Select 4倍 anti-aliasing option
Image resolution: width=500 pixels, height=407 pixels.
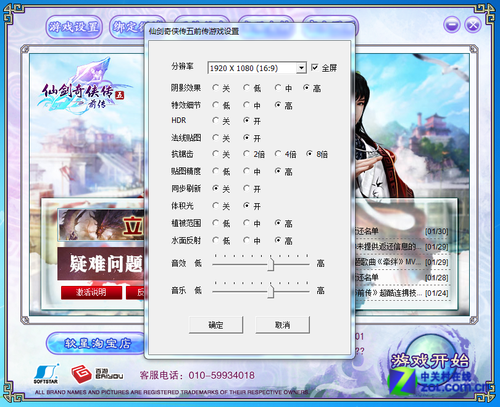pos(278,154)
